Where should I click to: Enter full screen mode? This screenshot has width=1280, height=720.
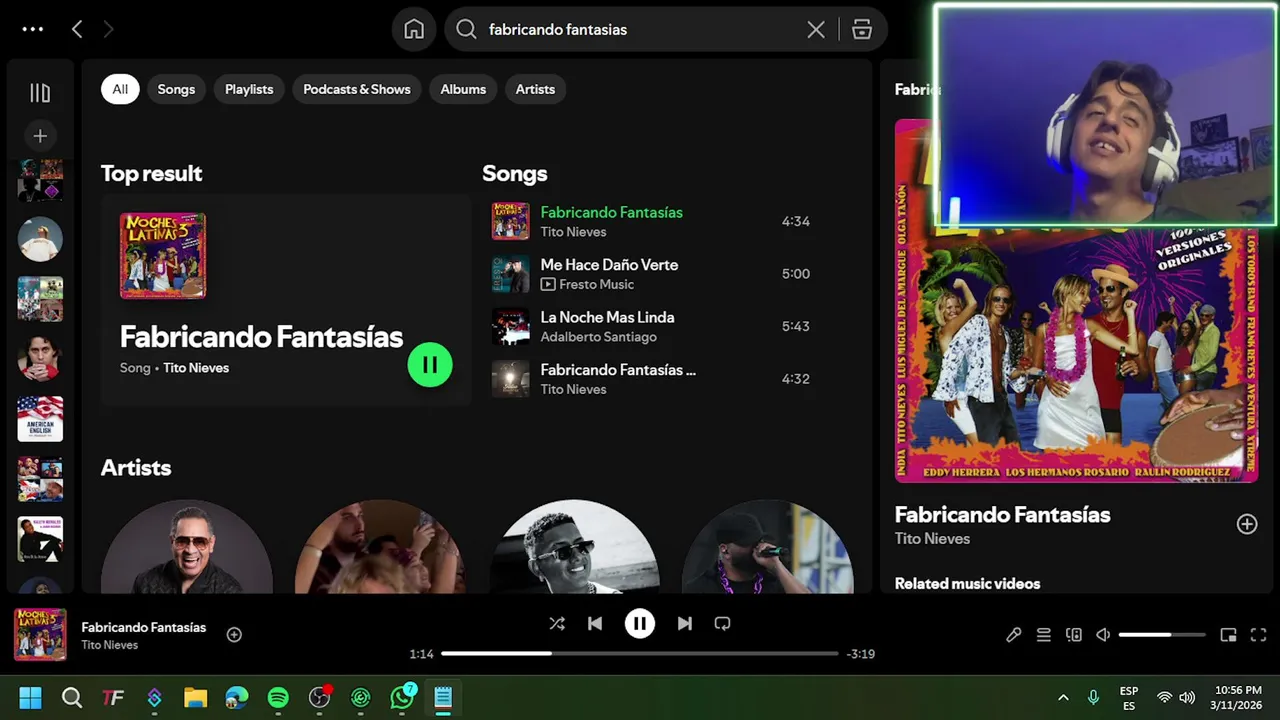tap(1259, 635)
